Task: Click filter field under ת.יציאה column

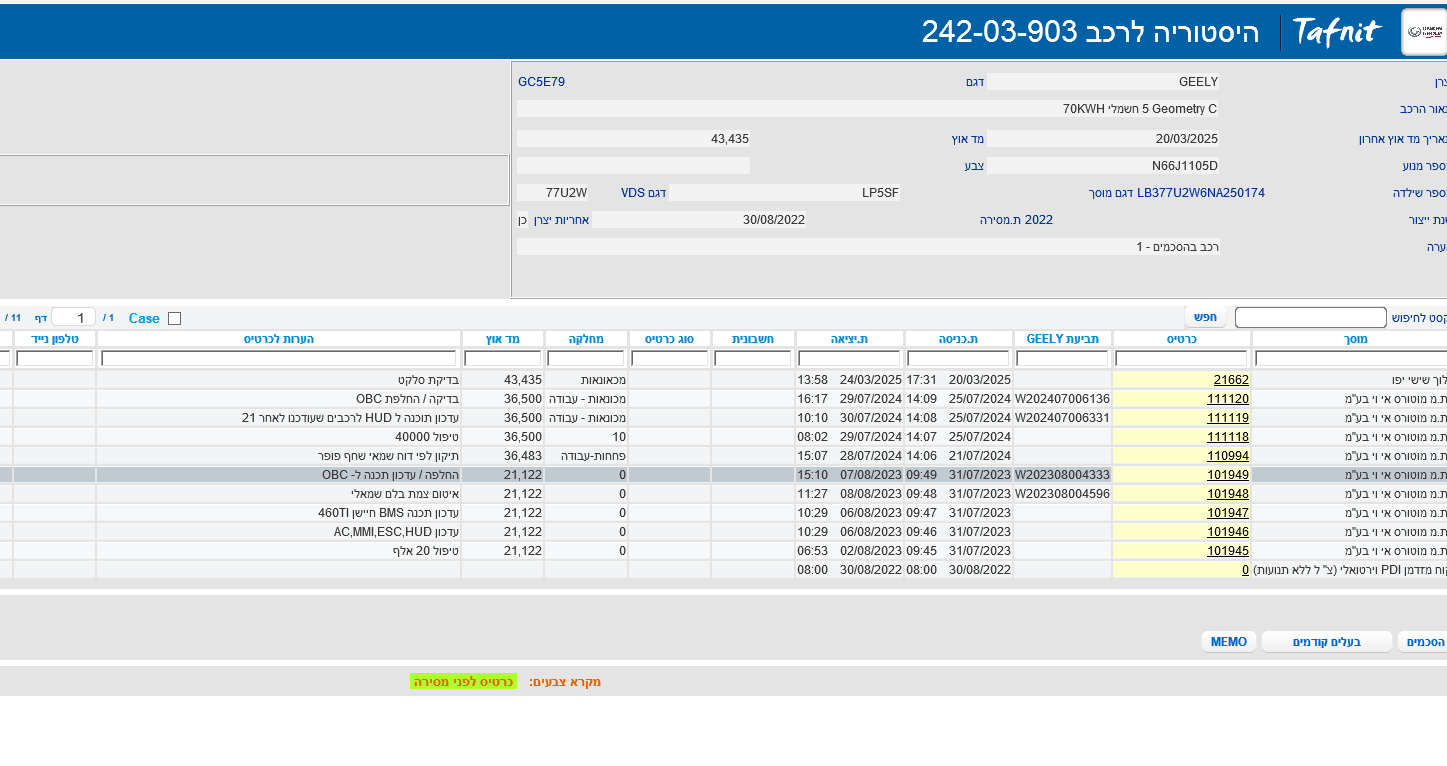Action: pyautogui.click(x=850, y=359)
